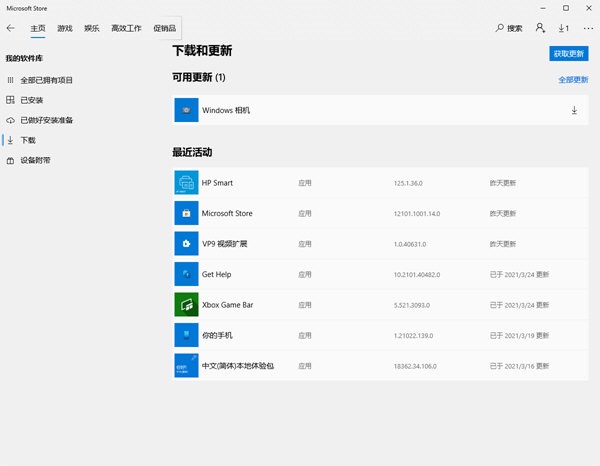The width and height of the screenshot is (600, 466).
Task: Click the Get Help app icon
Action: pyautogui.click(x=187, y=274)
